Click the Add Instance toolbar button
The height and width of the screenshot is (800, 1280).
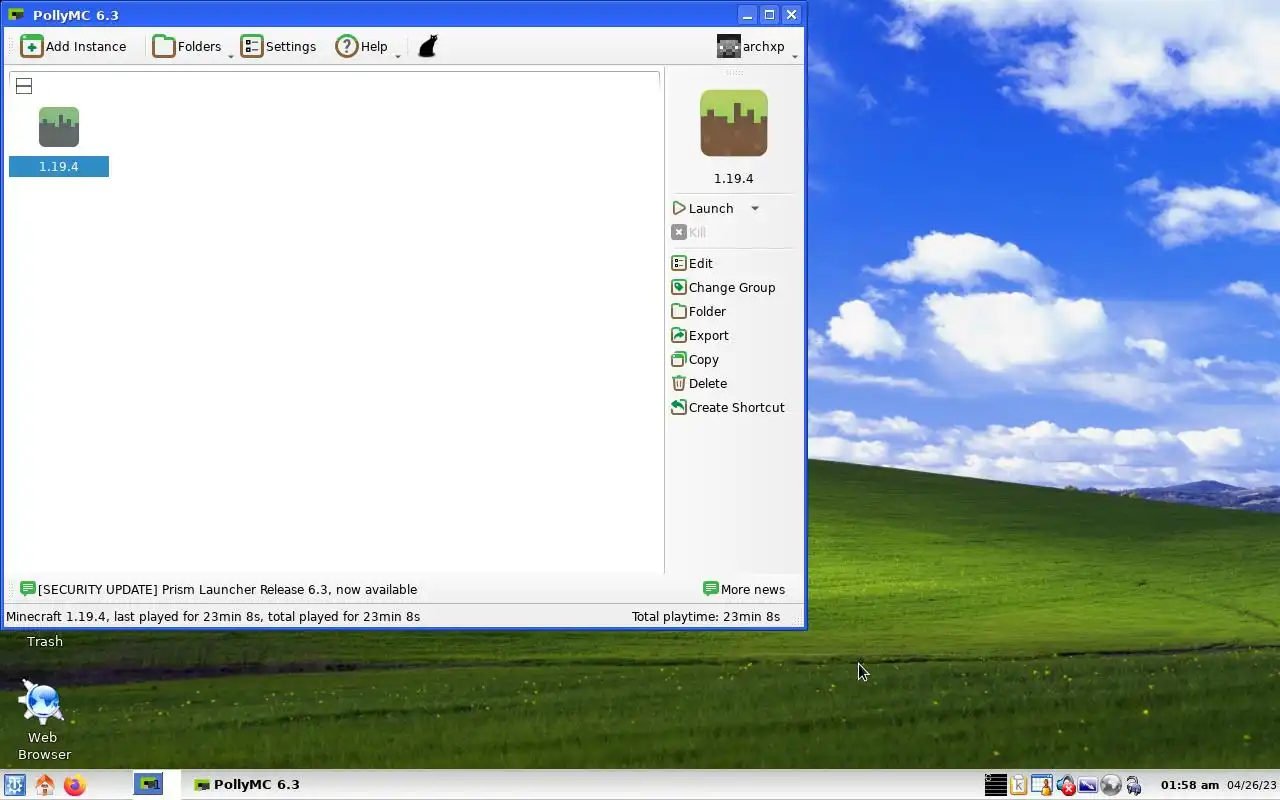coord(74,46)
